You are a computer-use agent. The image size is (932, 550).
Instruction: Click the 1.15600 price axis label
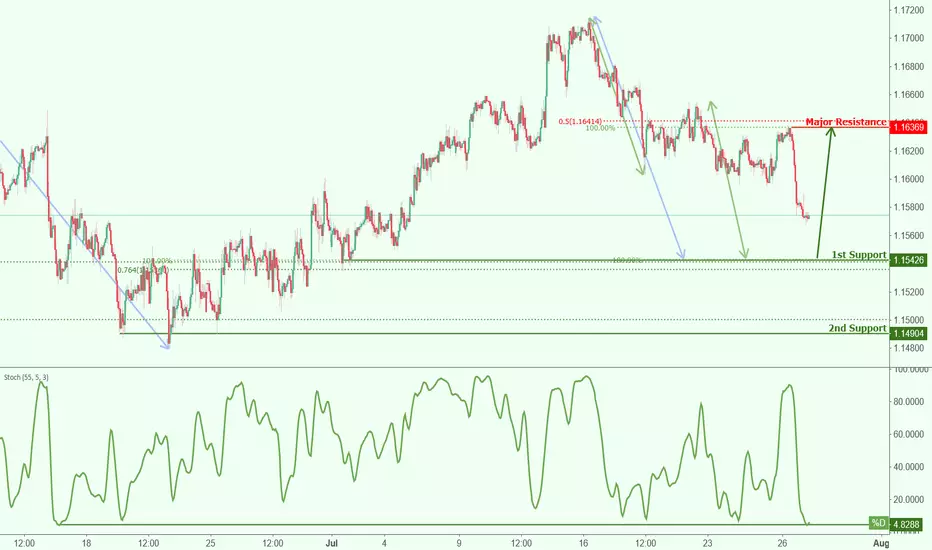click(908, 235)
